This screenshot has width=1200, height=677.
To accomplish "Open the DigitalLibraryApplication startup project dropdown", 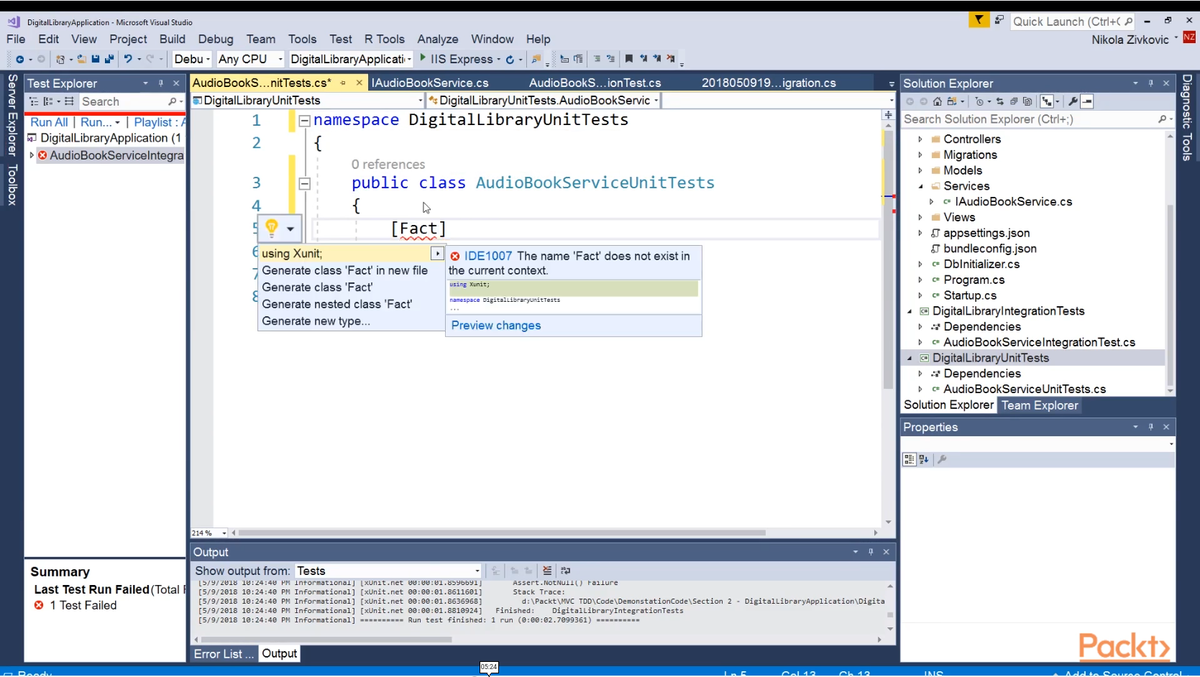I will coord(350,59).
